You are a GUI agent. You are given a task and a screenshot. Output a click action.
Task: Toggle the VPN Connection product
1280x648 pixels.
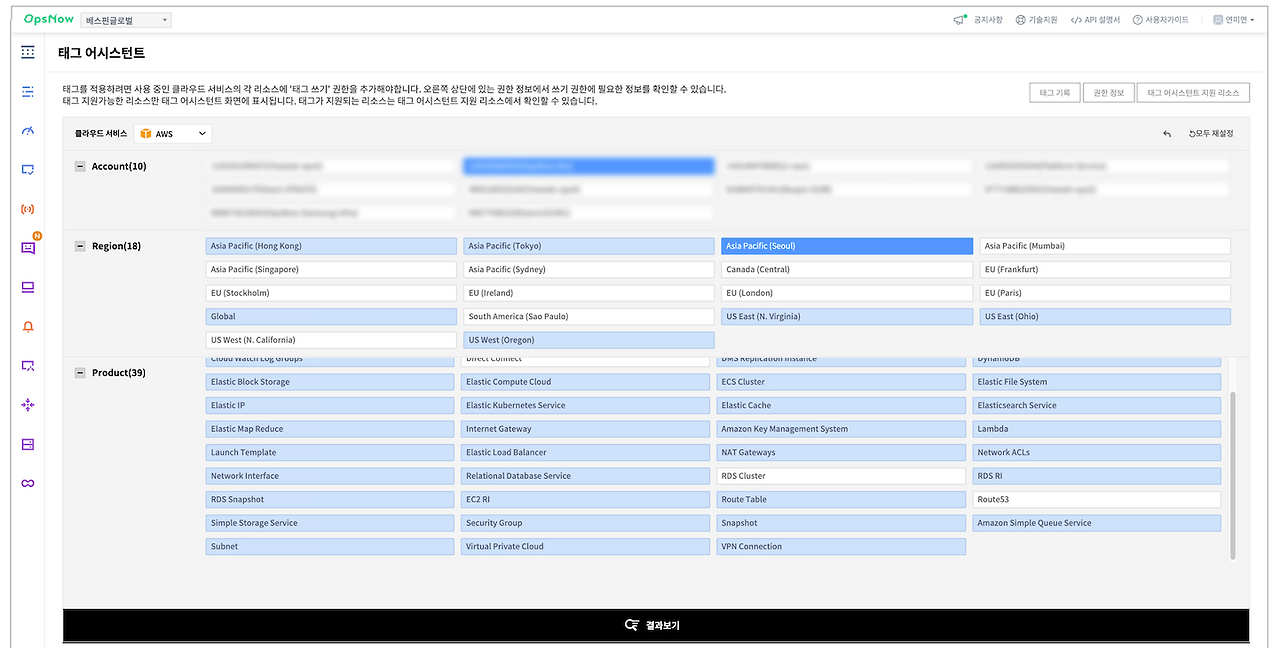pos(841,546)
